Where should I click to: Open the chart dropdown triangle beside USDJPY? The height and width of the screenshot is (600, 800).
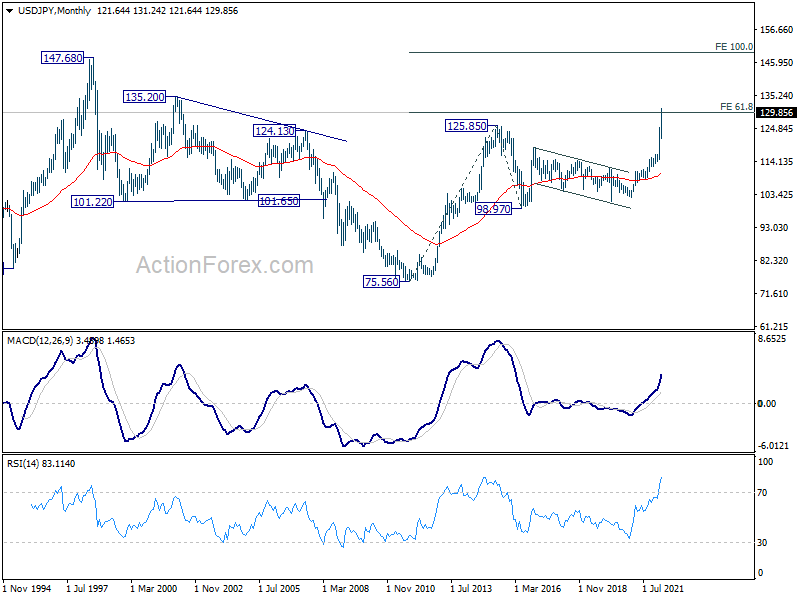(9, 11)
